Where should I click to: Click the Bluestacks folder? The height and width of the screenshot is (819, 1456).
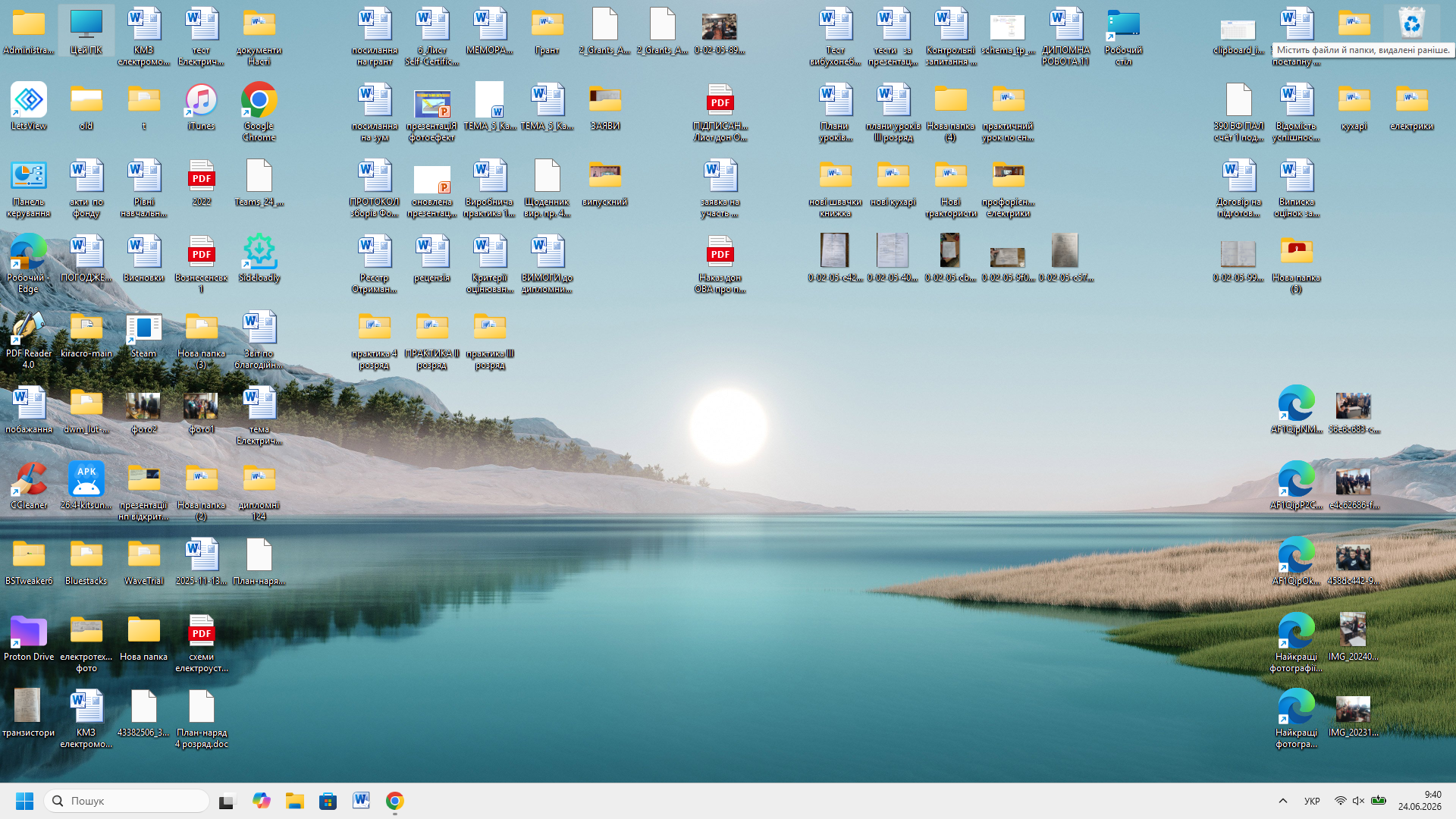[x=86, y=561]
